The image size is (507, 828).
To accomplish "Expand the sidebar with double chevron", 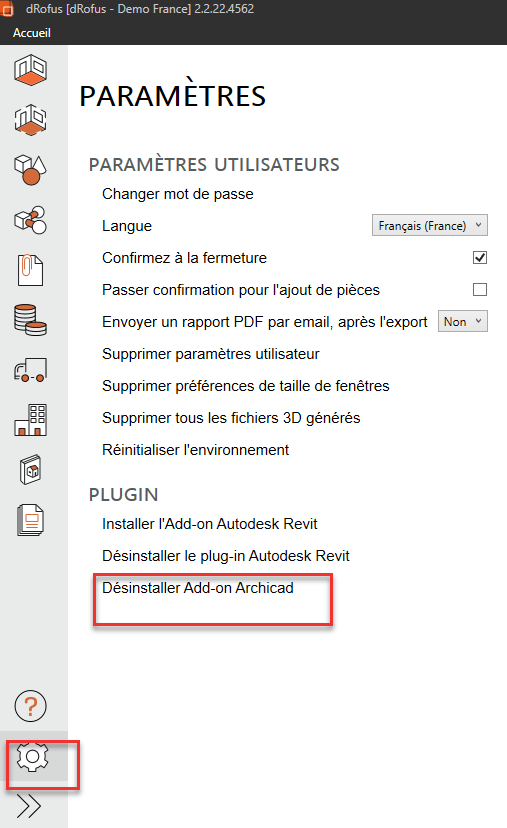I will click(x=29, y=806).
